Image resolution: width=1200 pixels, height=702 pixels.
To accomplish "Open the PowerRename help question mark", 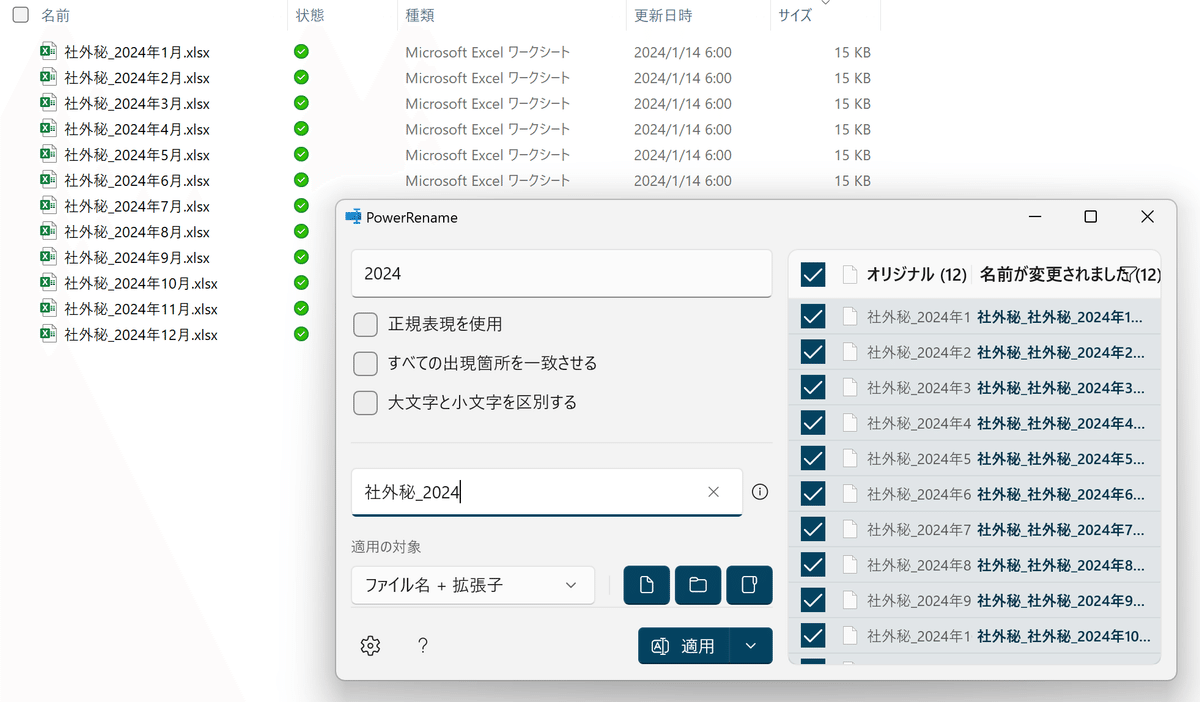I will click(x=423, y=646).
